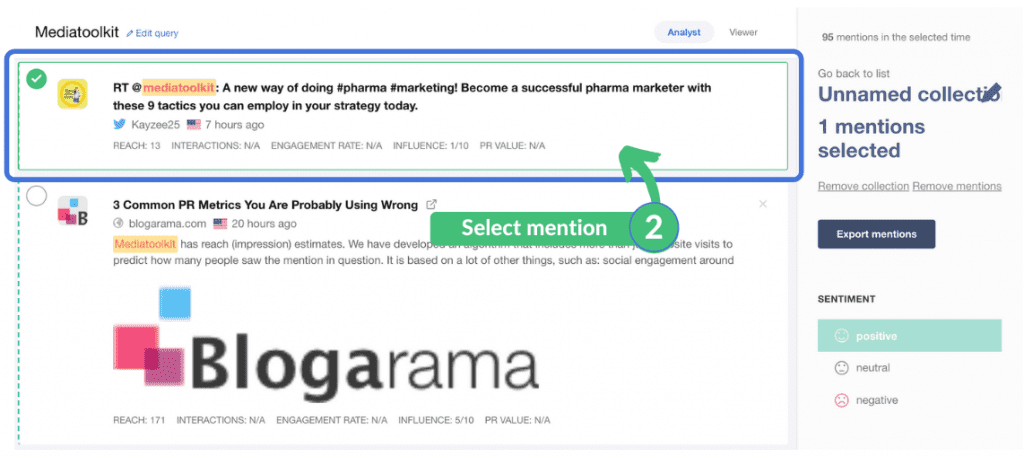Switch to the Viewer tab
This screenshot has width=1024, height=456.
pyautogui.click(x=743, y=32)
